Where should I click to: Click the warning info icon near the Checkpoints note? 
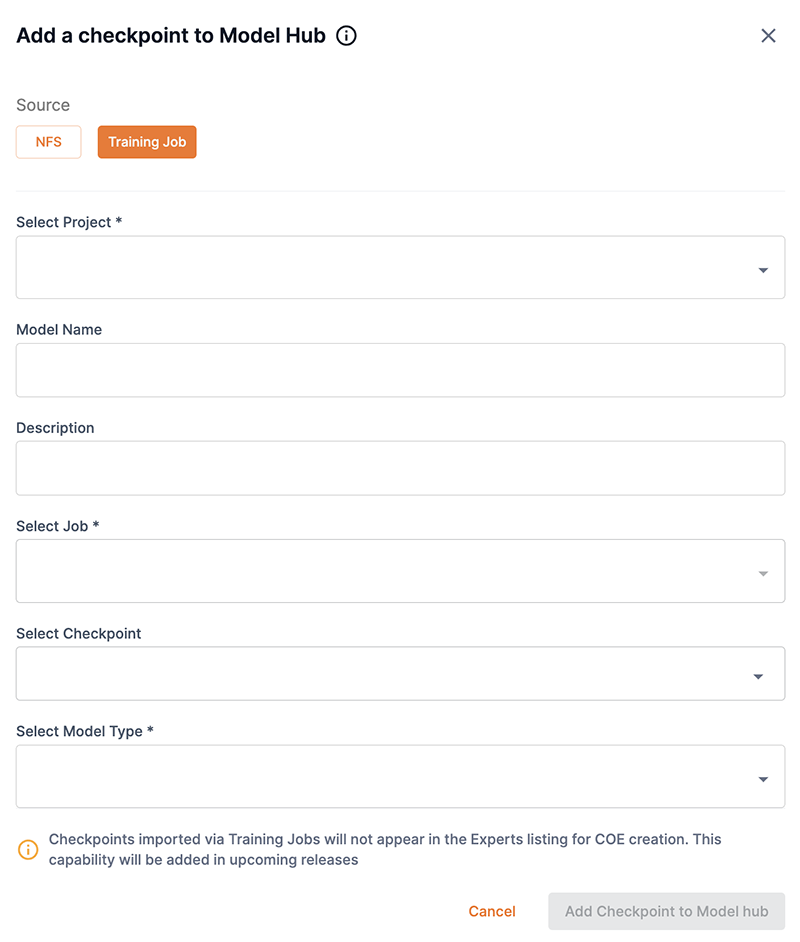coord(28,850)
